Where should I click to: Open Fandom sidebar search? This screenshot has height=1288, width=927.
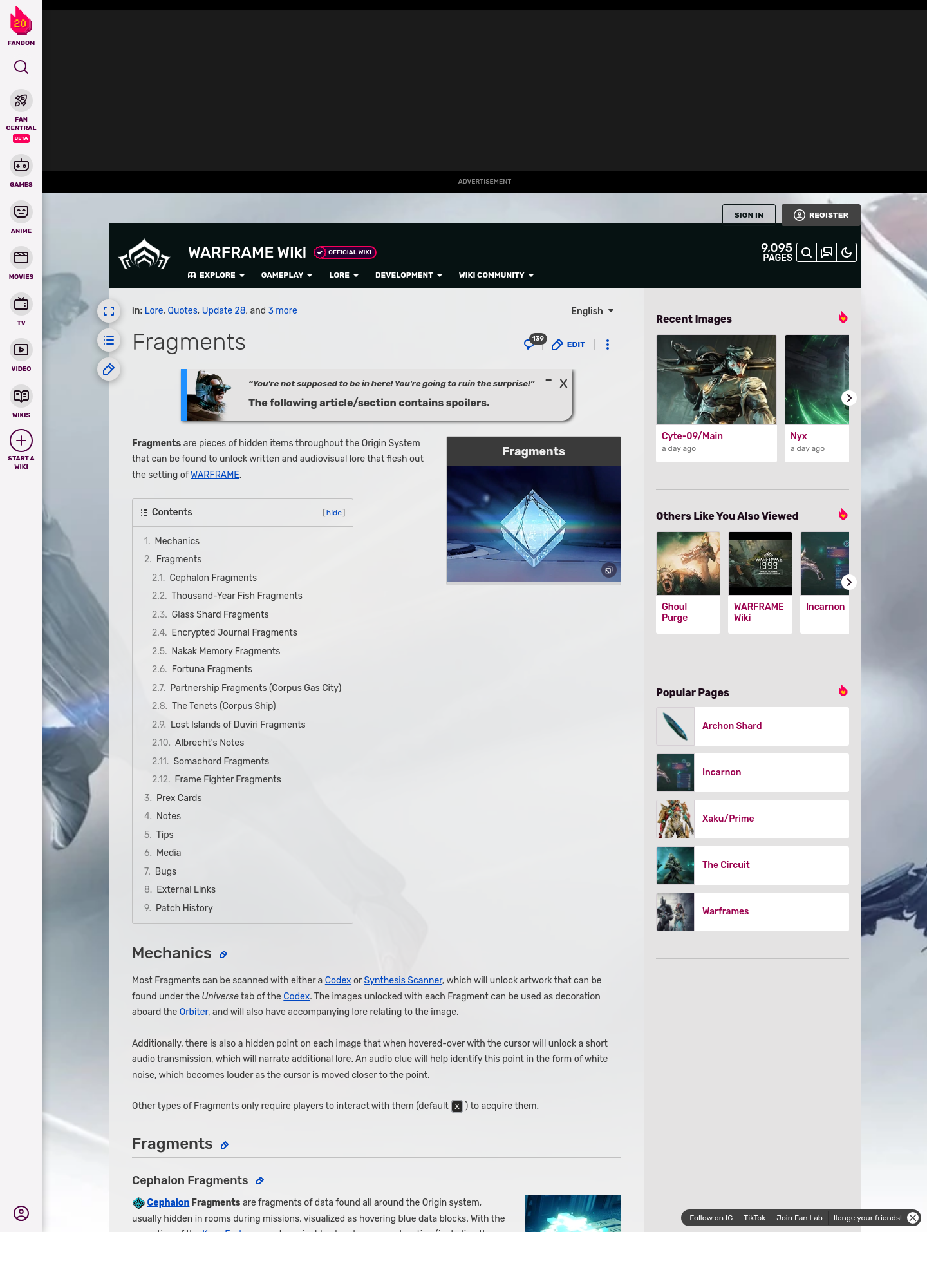pyautogui.click(x=21, y=67)
